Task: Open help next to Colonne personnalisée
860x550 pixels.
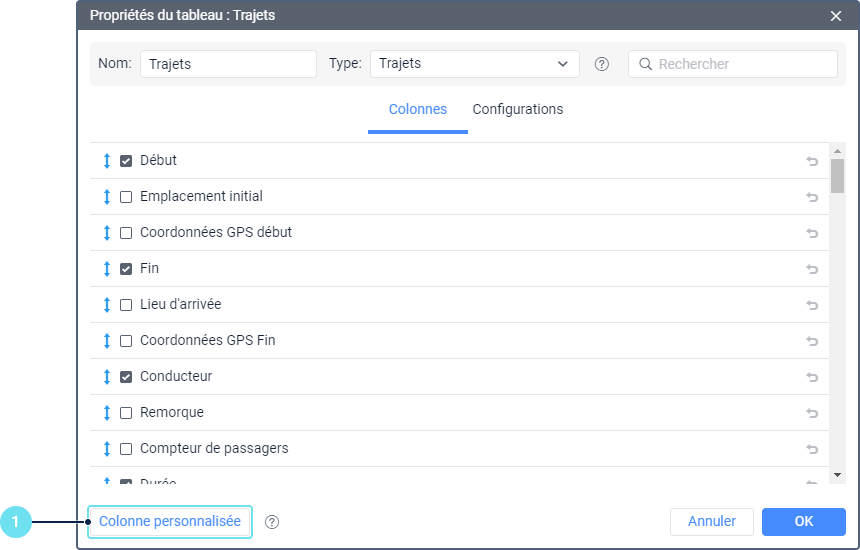Action: point(272,522)
